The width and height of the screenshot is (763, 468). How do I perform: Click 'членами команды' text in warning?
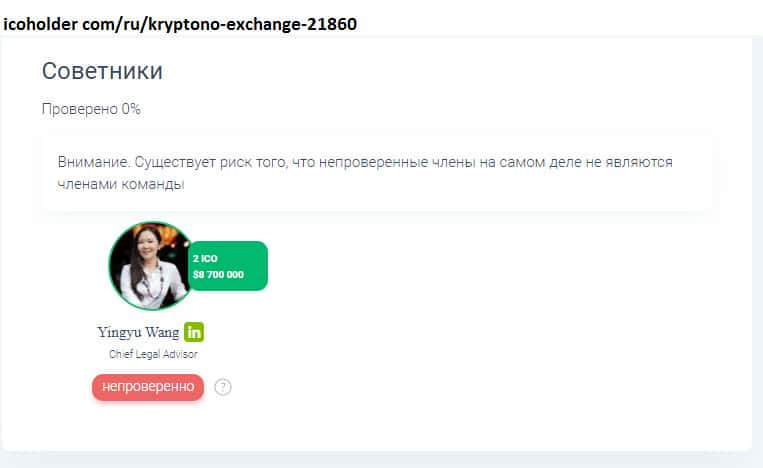click(121, 184)
